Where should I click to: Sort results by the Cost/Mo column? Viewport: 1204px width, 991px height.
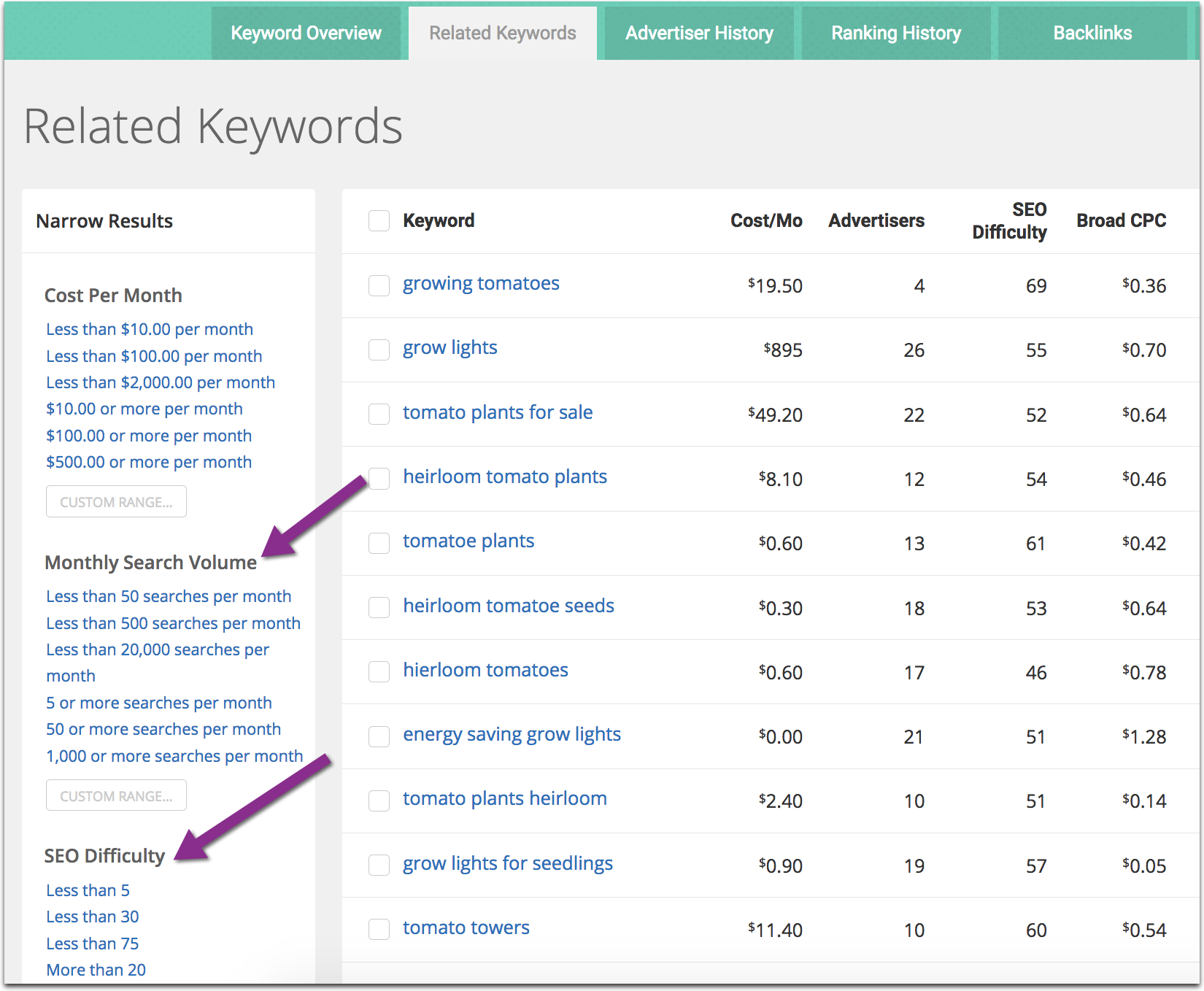click(766, 220)
